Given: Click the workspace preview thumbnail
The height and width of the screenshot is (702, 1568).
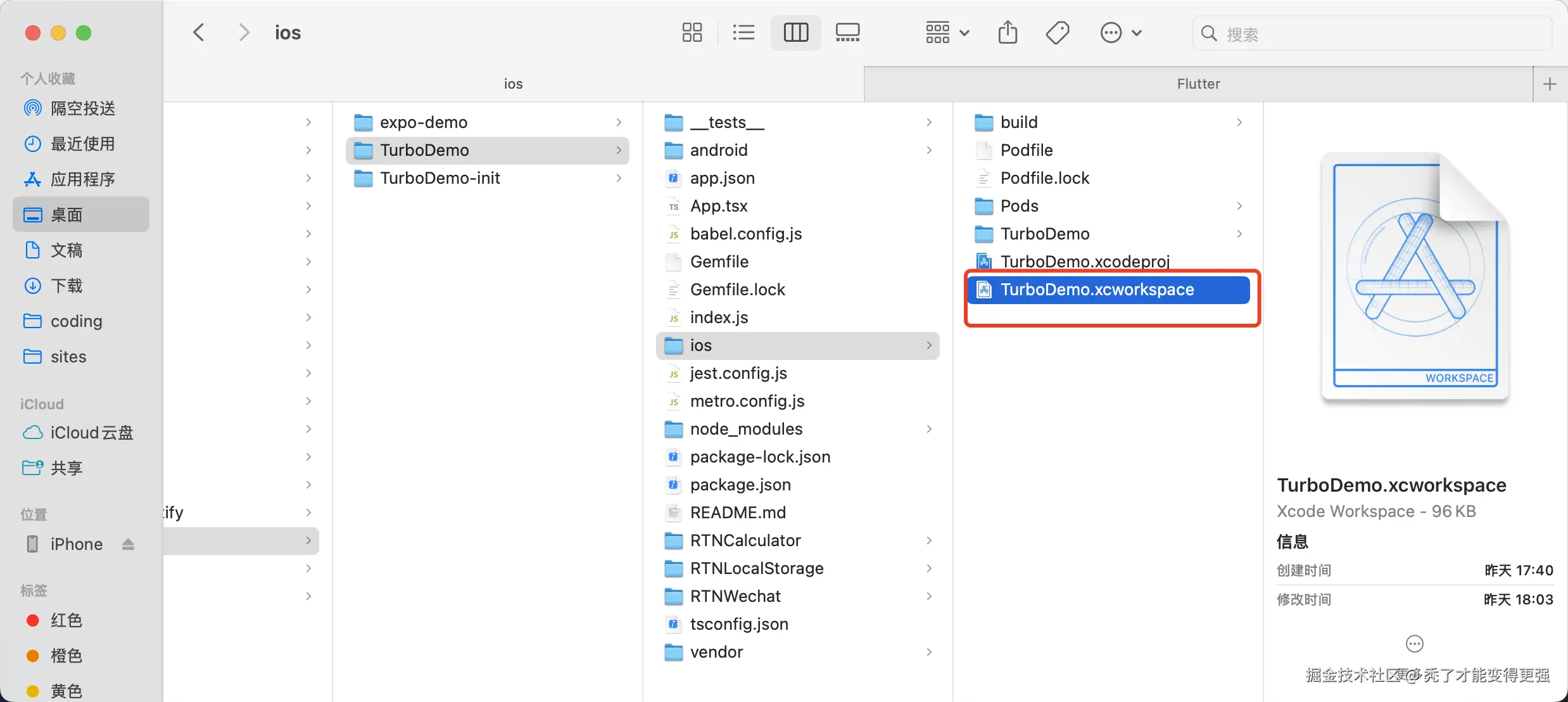Looking at the screenshot, I should pos(1415,277).
